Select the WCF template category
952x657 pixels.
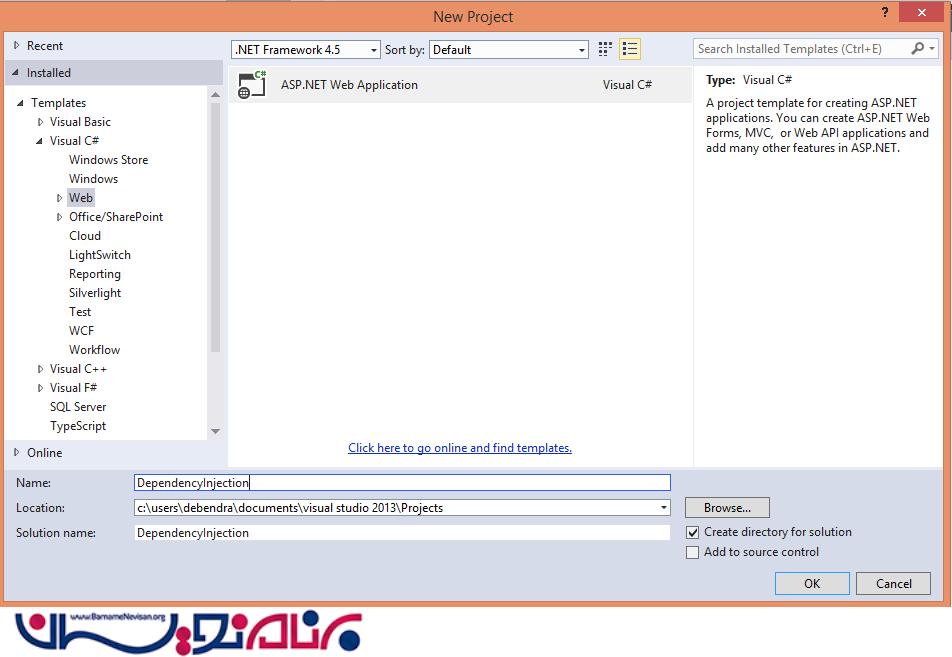coord(81,331)
